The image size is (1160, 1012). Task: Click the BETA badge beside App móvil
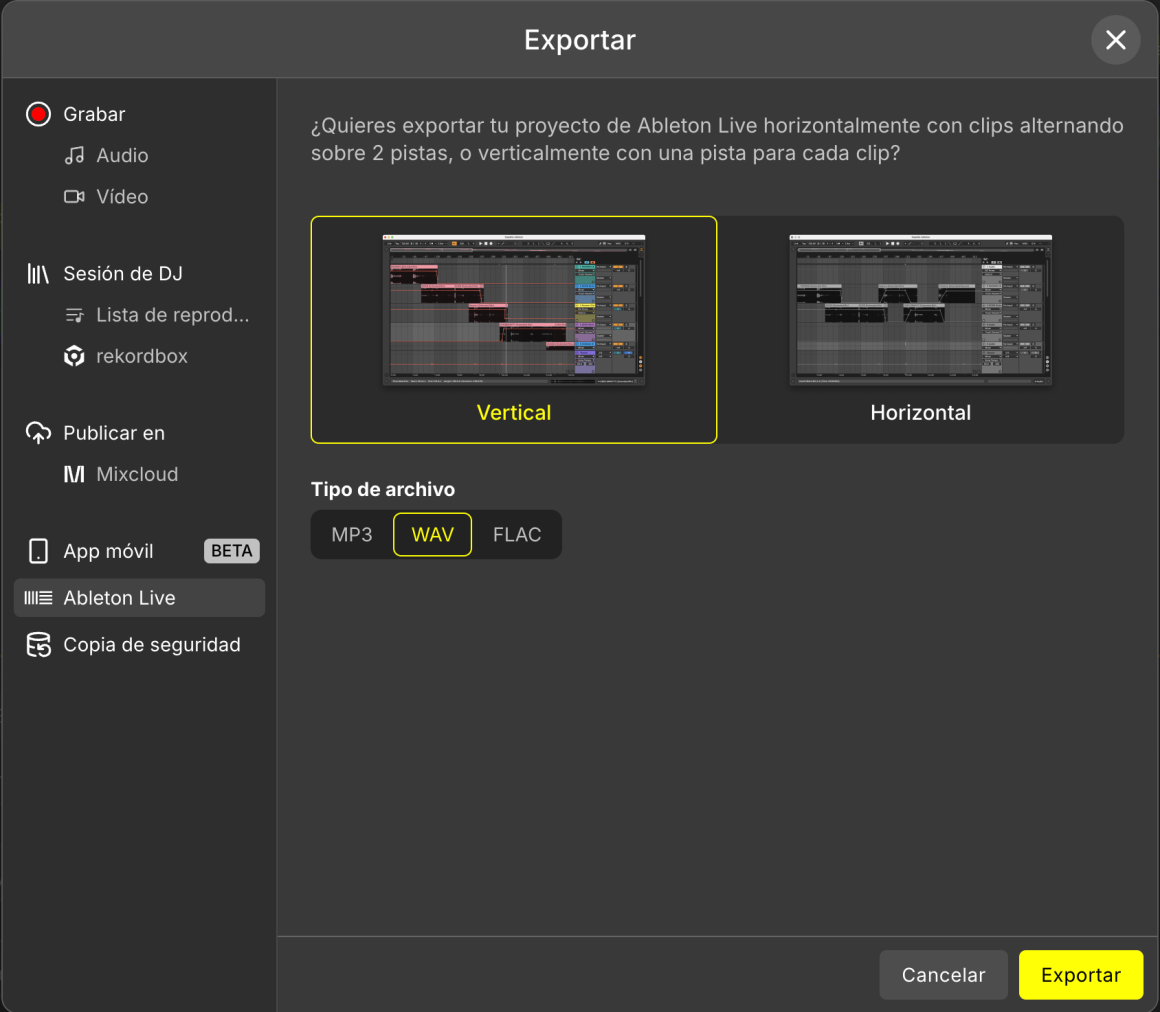tap(231, 551)
